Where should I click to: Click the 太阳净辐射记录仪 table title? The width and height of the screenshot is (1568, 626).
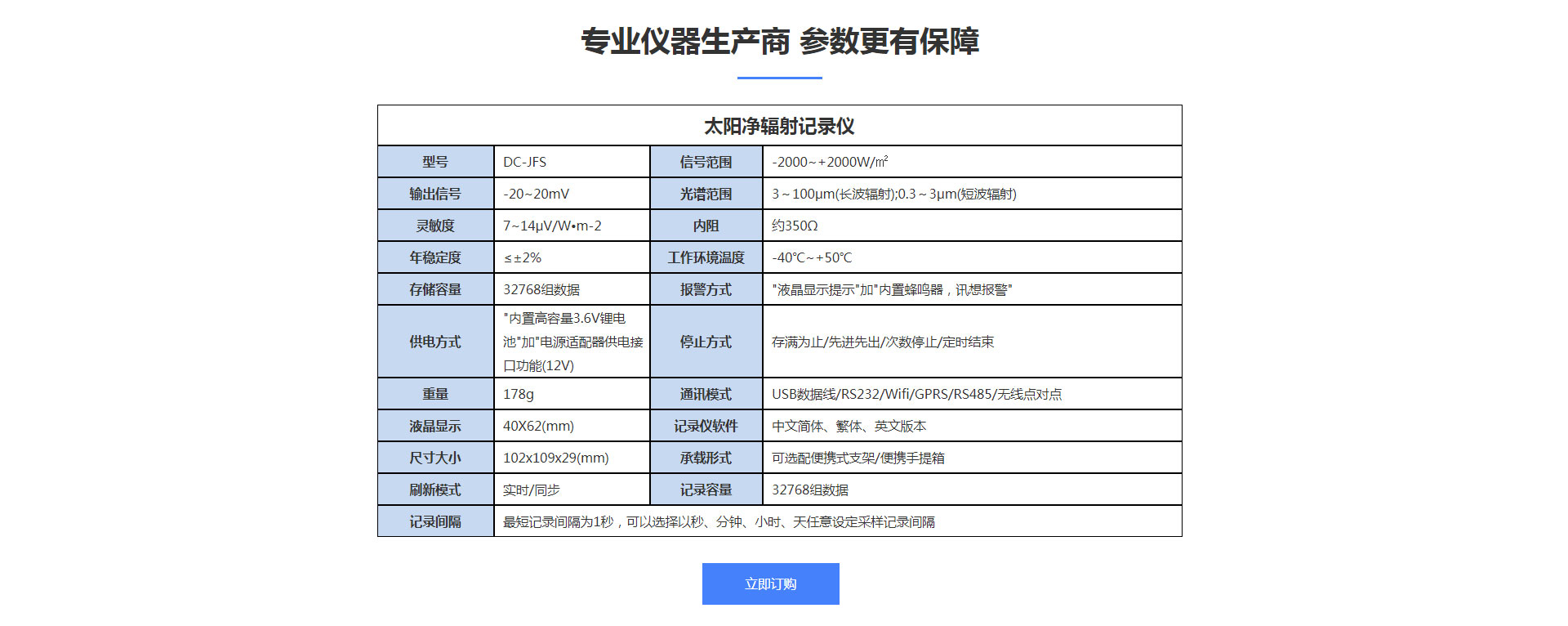[779, 127]
